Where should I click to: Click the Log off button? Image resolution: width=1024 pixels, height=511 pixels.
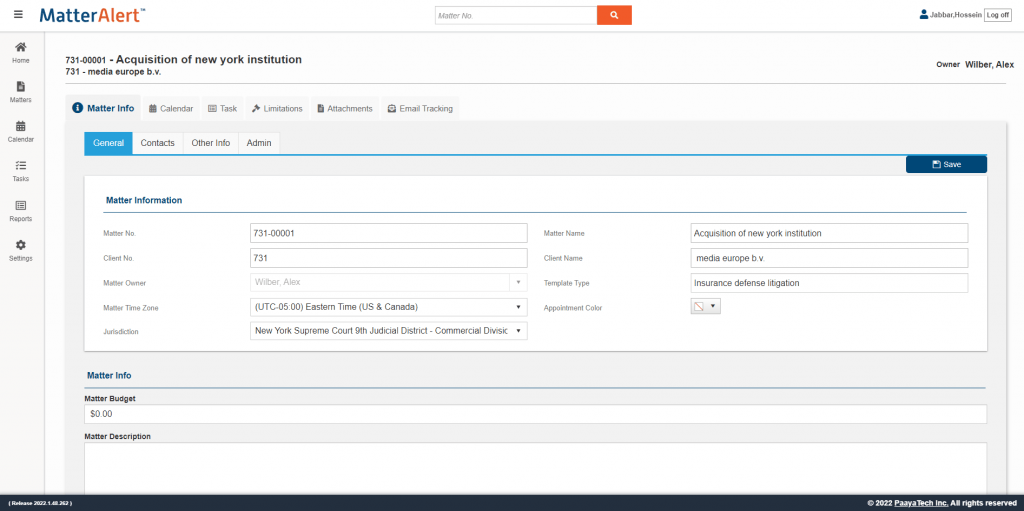coord(997,15)
